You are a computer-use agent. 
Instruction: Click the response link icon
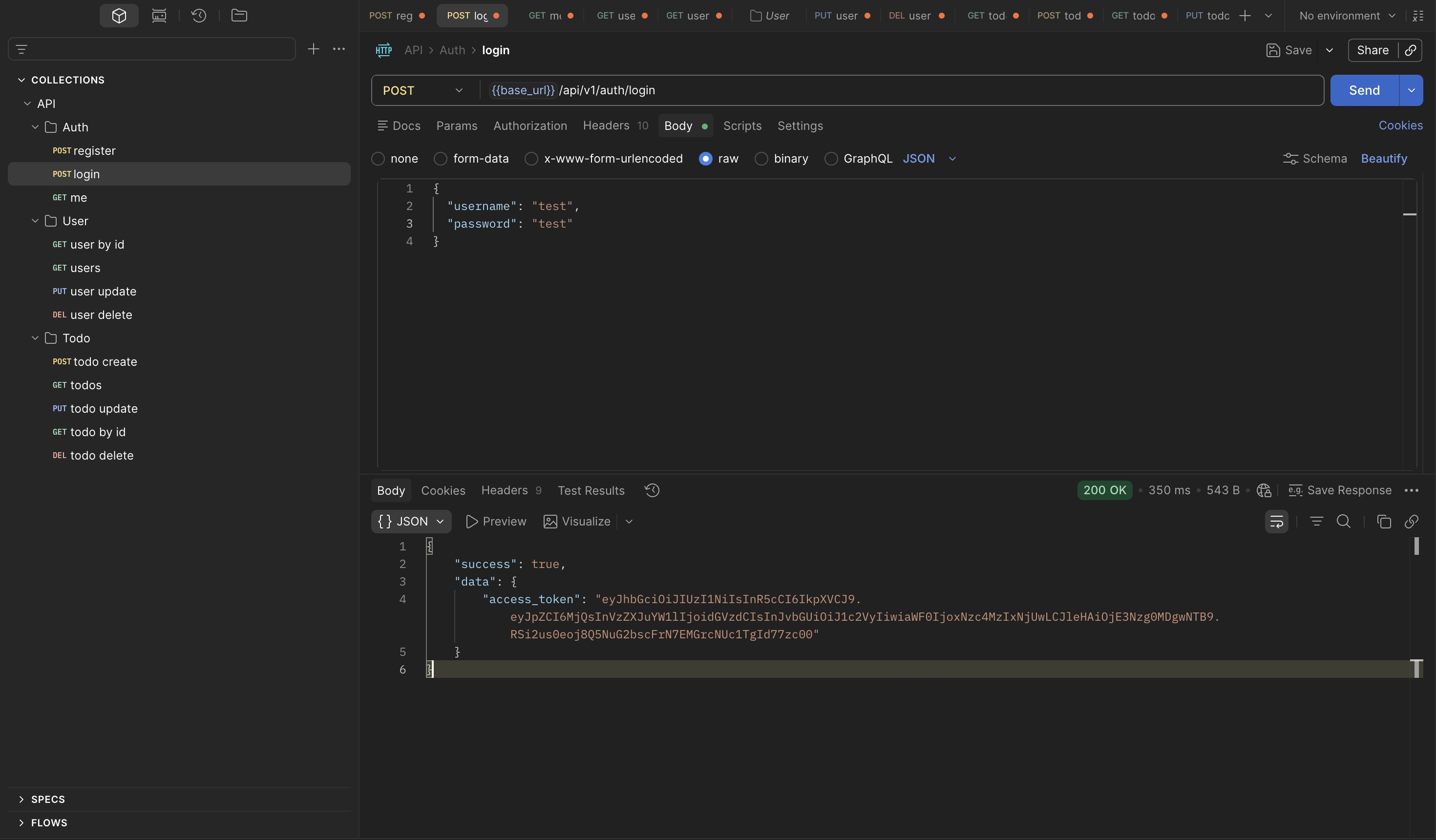(x=1412, y=522)
